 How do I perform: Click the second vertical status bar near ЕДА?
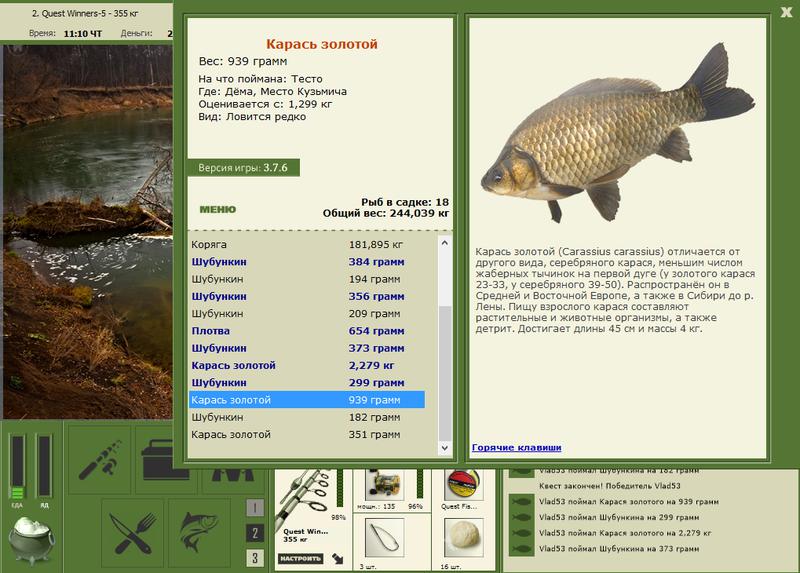(x=44, y=466)
